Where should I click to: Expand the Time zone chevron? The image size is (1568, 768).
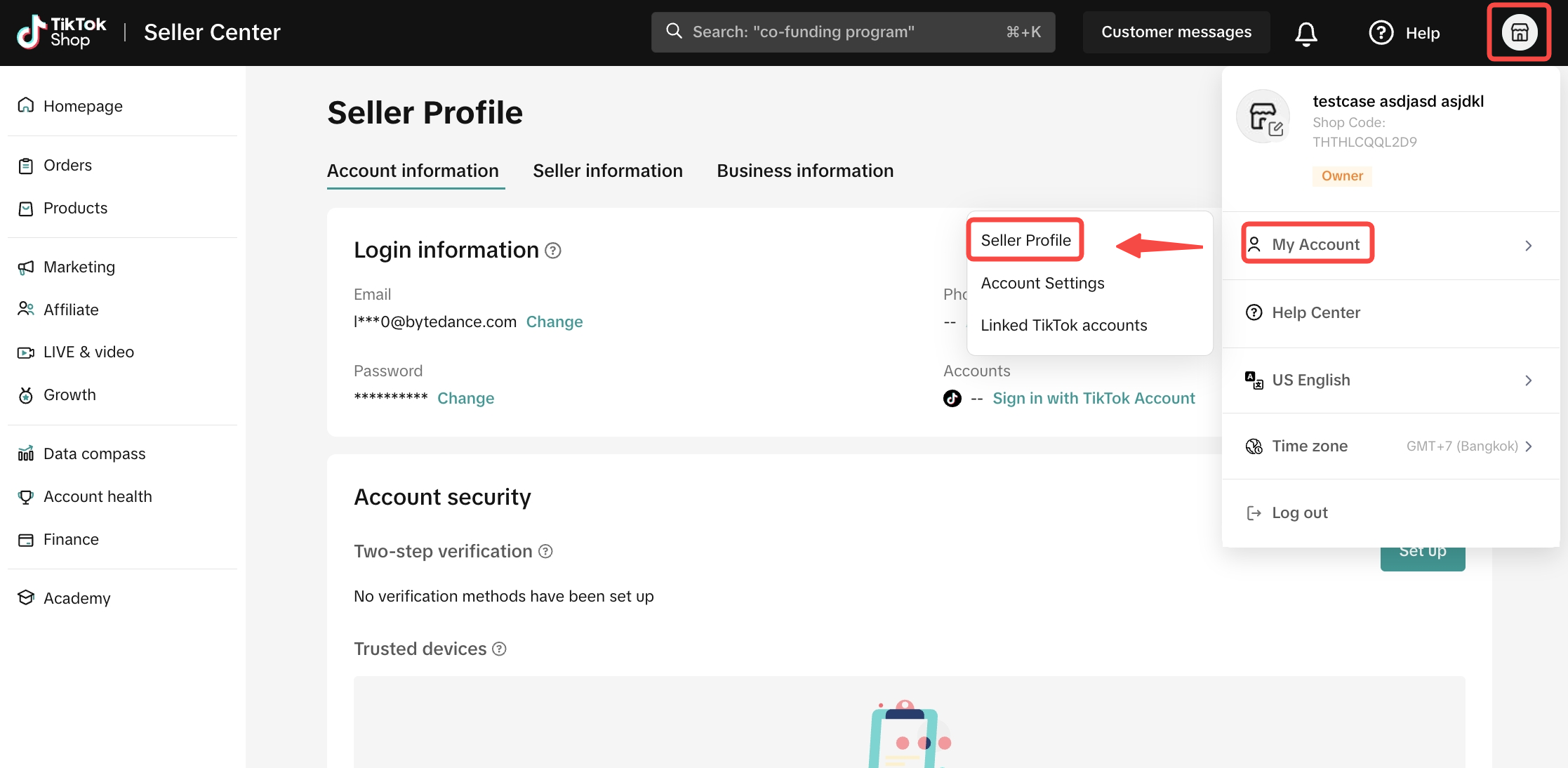pyautogui.click(x=1528, y=446)
